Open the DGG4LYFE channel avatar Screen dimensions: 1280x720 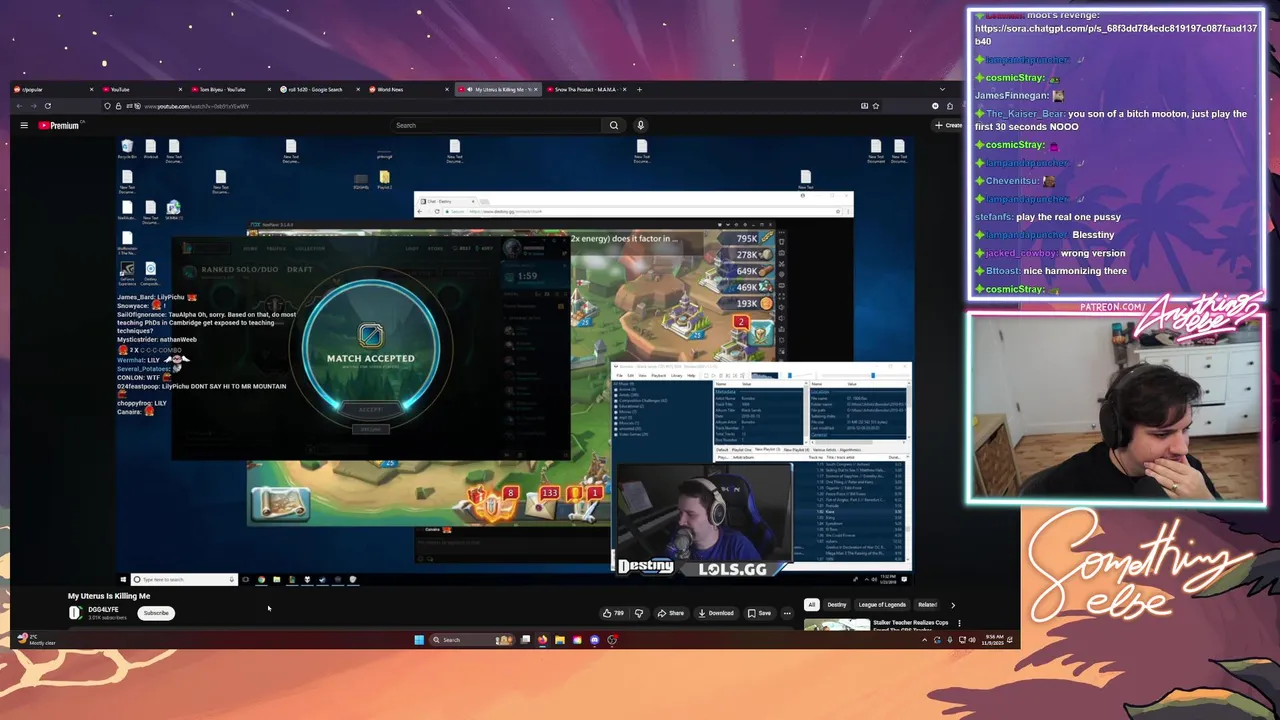coord(75,613)
